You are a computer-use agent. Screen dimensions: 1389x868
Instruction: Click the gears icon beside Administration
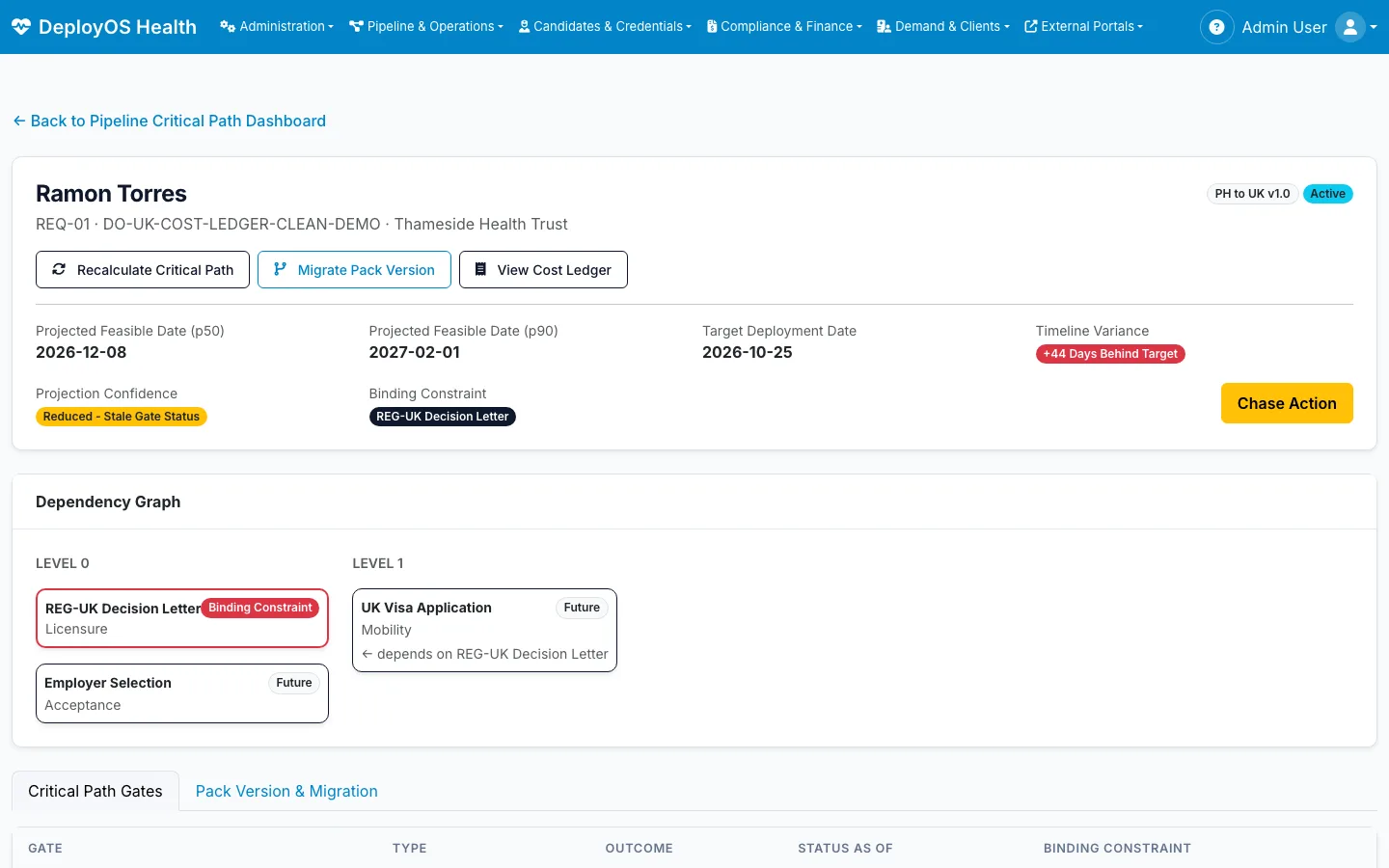[x=228, y=26]
